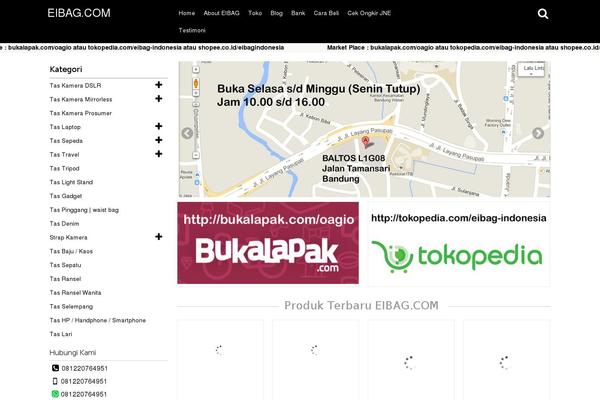Open Testimoni menu item
This screenshot has width=600, height=400.
(192, 30)
